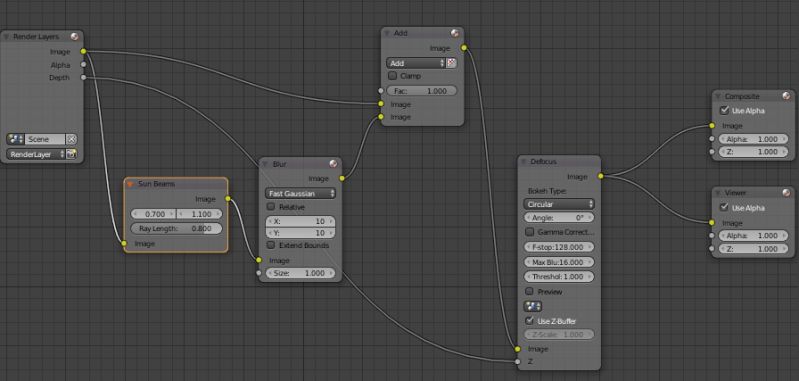Screen dimensions: 799x381
Task: Click Viewer node Image input socket
Action: coord(711,223)
